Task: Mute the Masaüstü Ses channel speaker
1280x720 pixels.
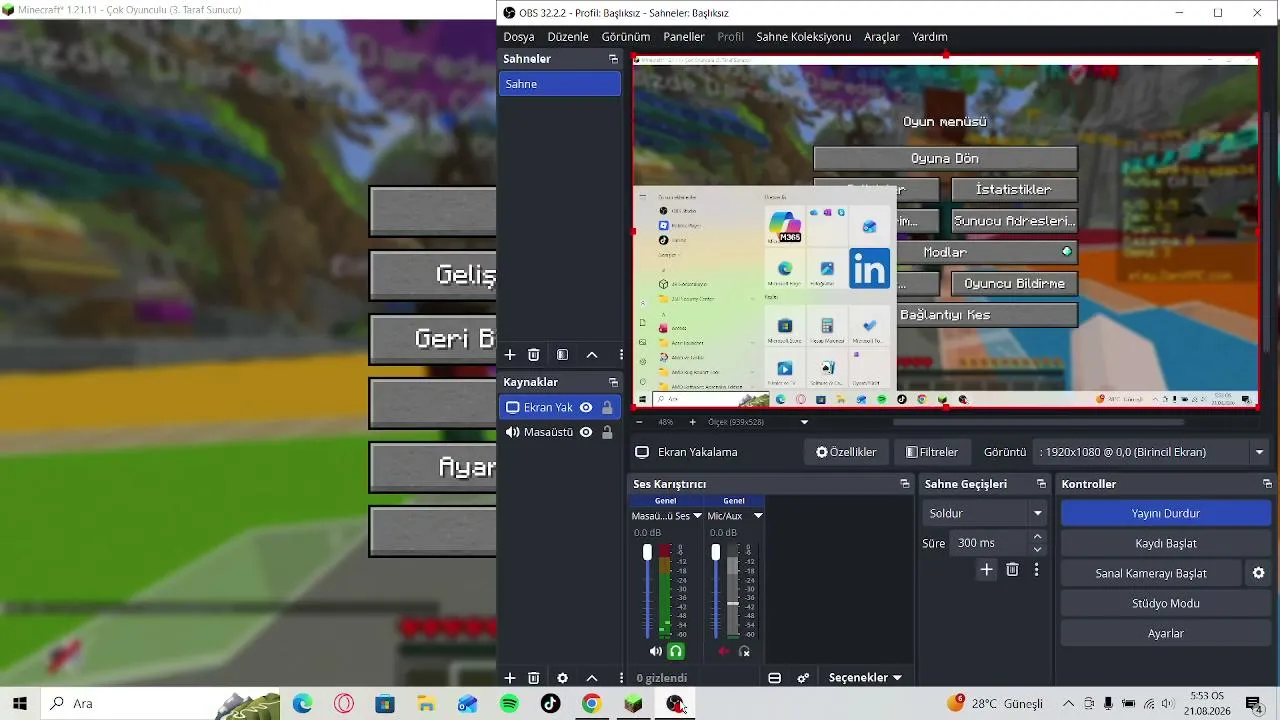Action: pos(655,652)
